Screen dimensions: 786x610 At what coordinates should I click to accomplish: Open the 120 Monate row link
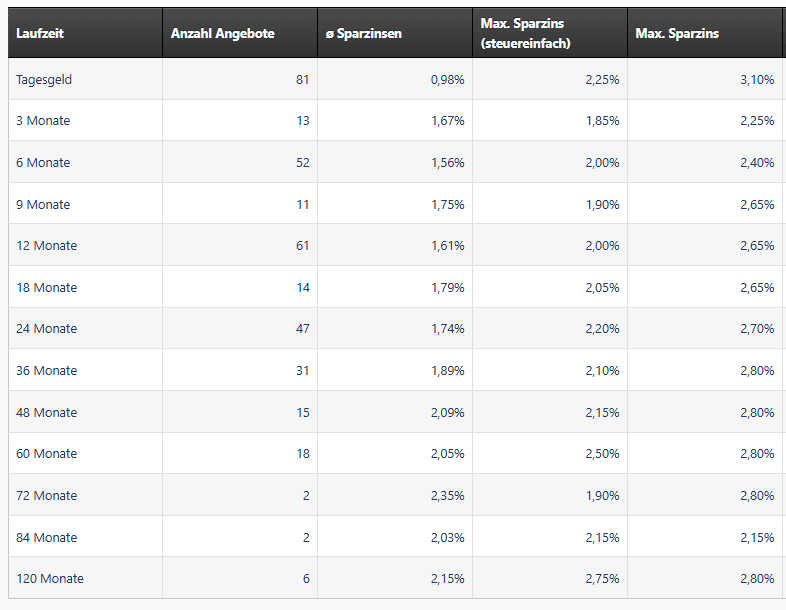click(50, 579)
